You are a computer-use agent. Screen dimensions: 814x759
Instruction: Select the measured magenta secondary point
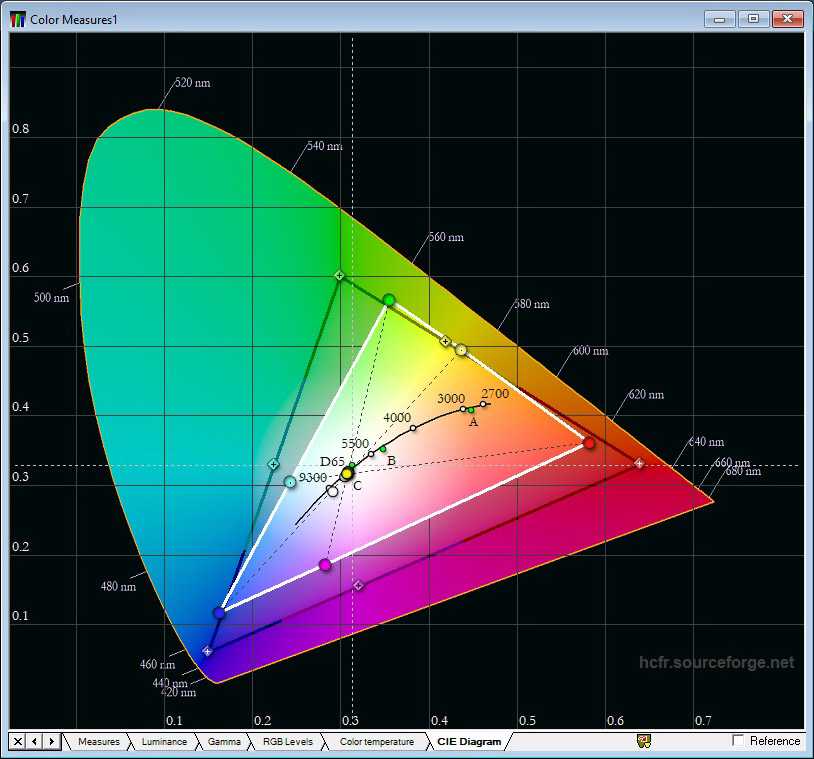point(325,565)
